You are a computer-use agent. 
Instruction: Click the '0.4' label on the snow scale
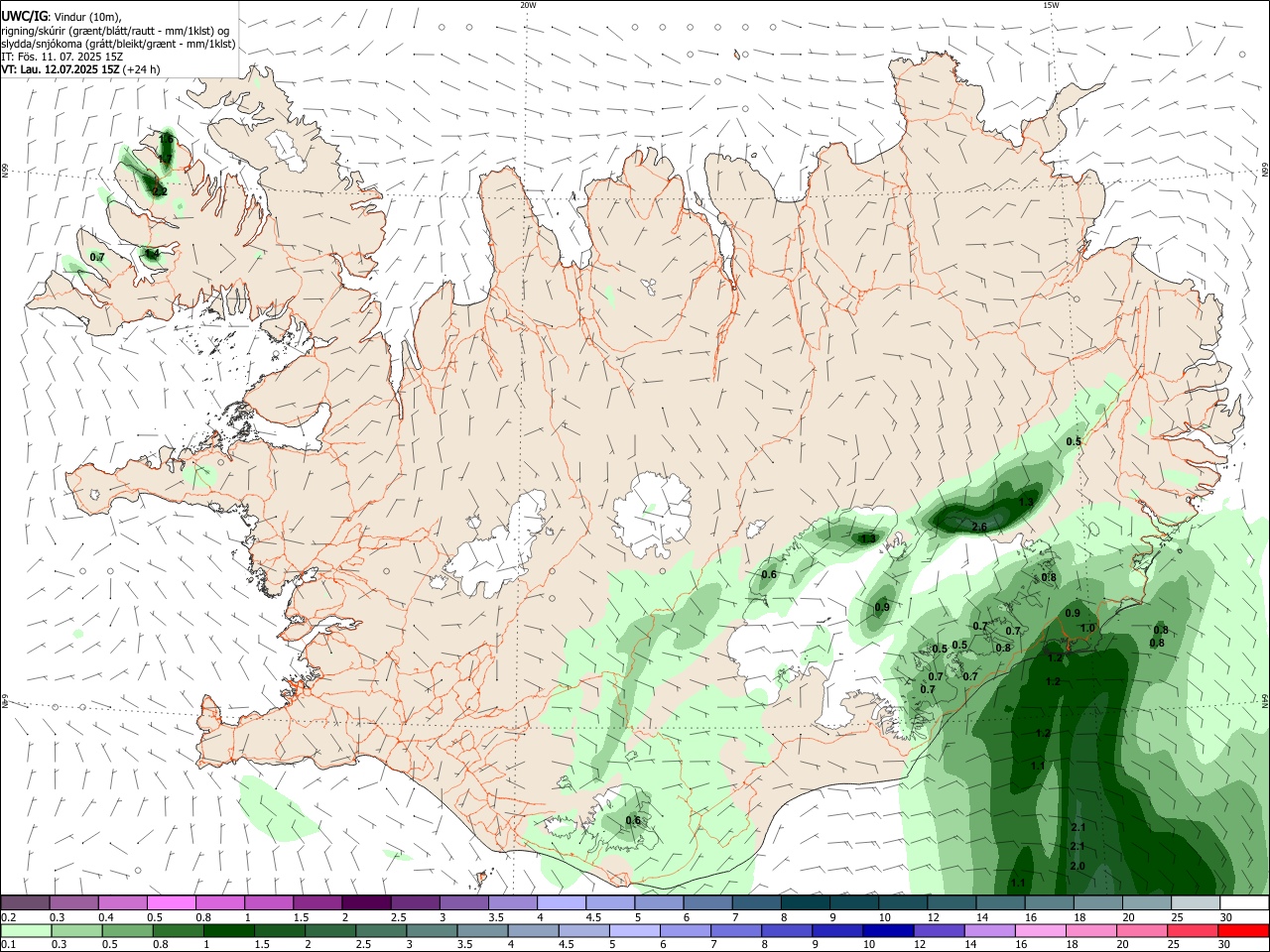[106, 917]
